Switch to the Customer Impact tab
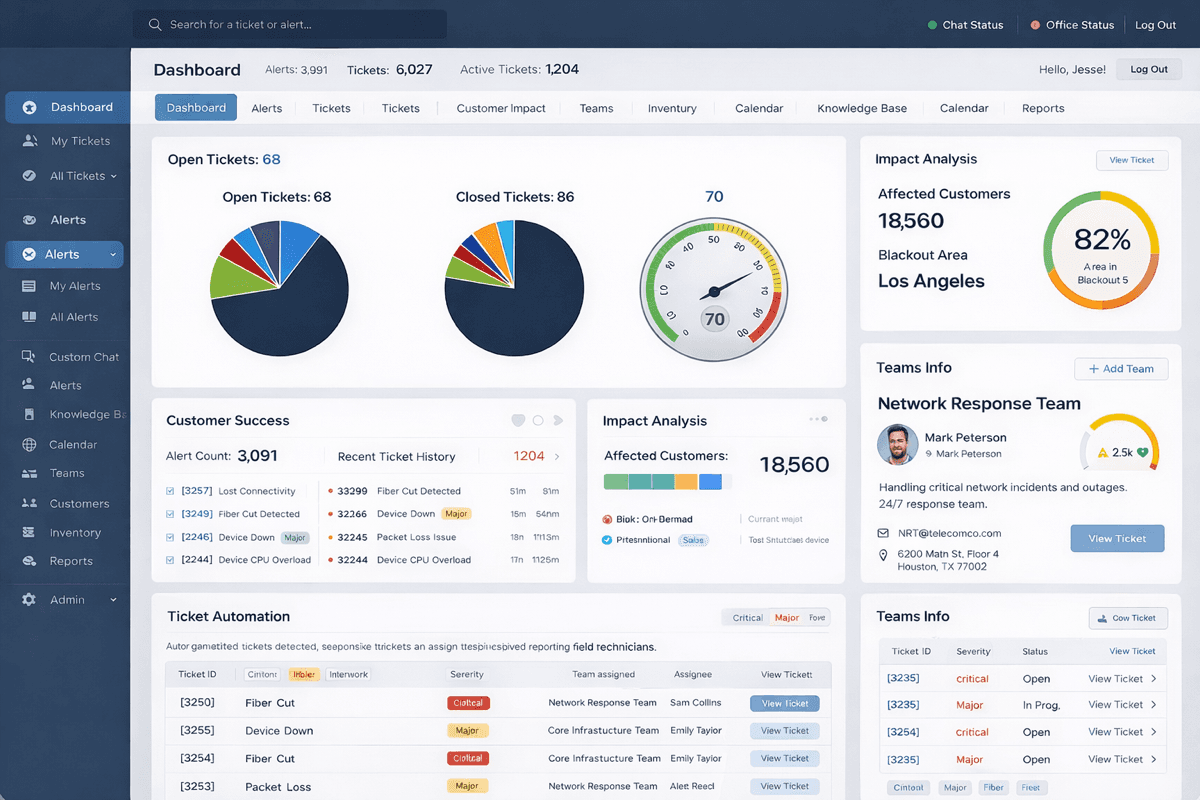This screenshot has height=800, width=1200. click(500, 108)
